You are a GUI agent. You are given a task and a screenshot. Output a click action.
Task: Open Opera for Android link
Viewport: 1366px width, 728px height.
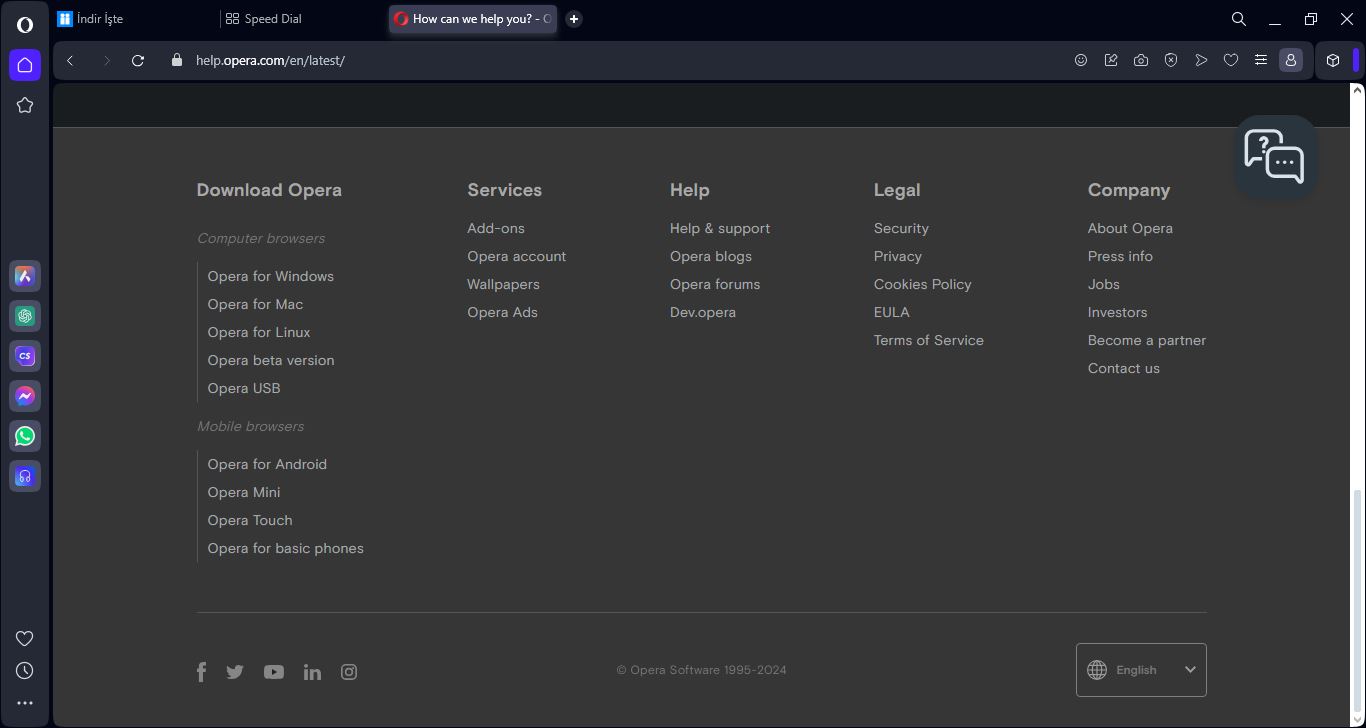(x=267, y=464)
